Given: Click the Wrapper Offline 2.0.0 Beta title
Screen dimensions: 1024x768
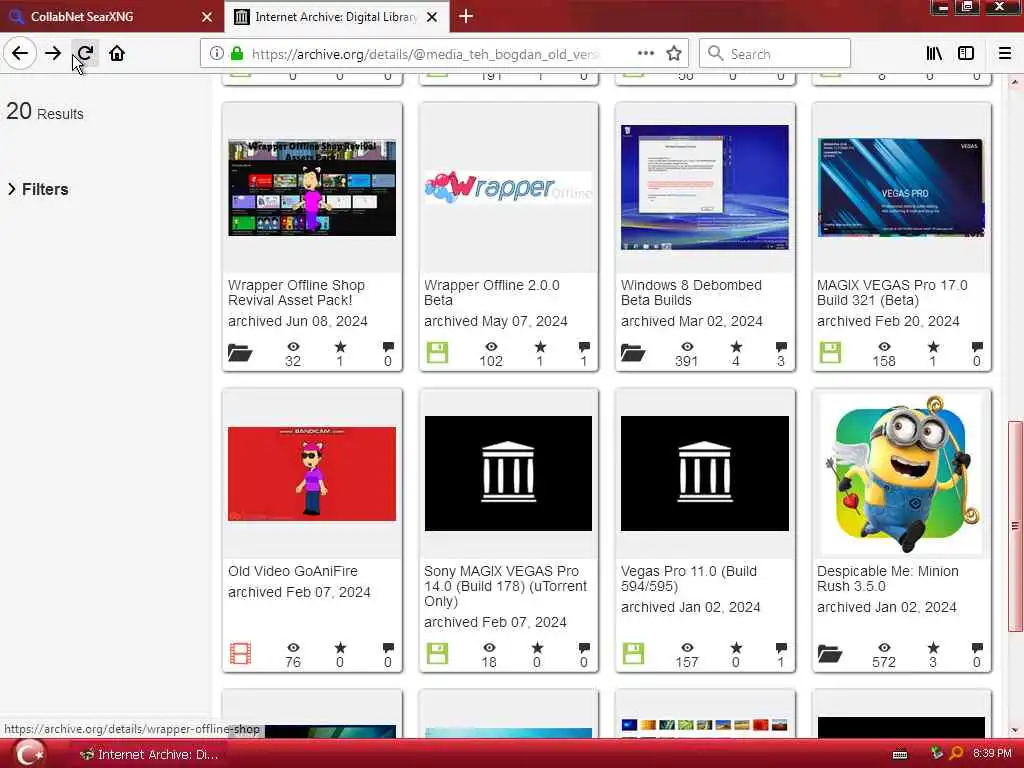Looking at the screenshot, I should click(491, 293).
